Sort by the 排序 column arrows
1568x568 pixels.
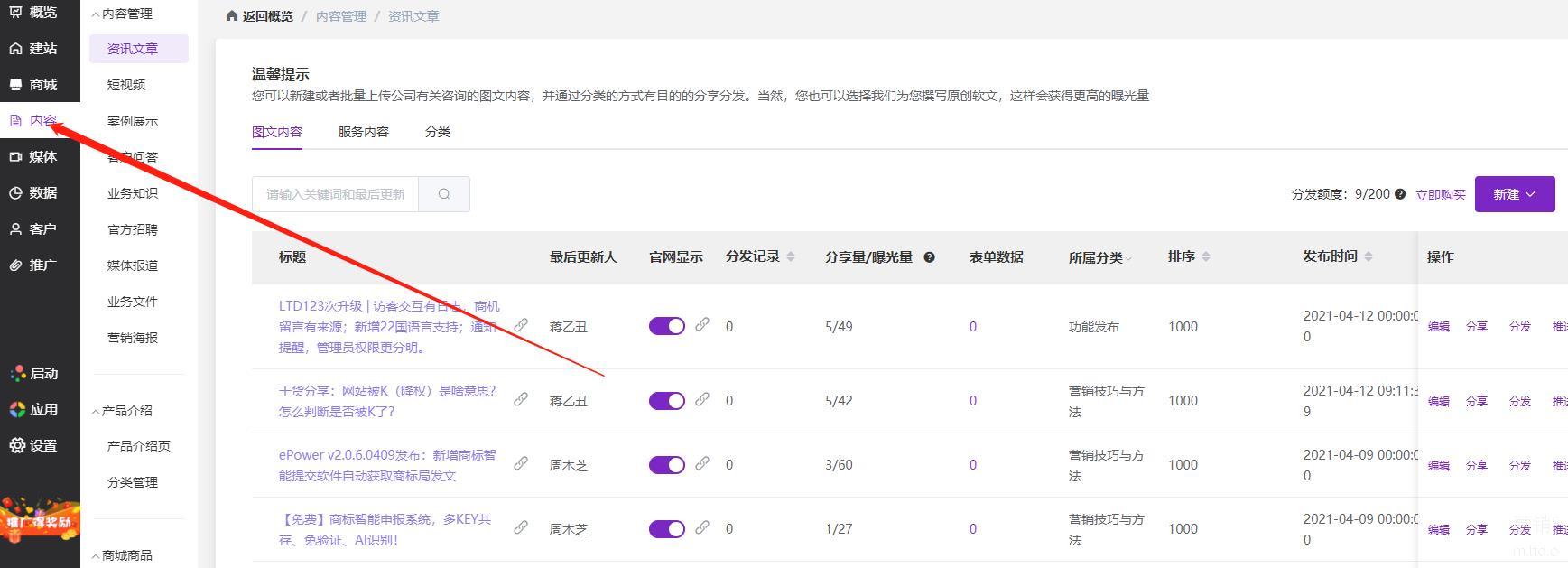point(1206,257)
